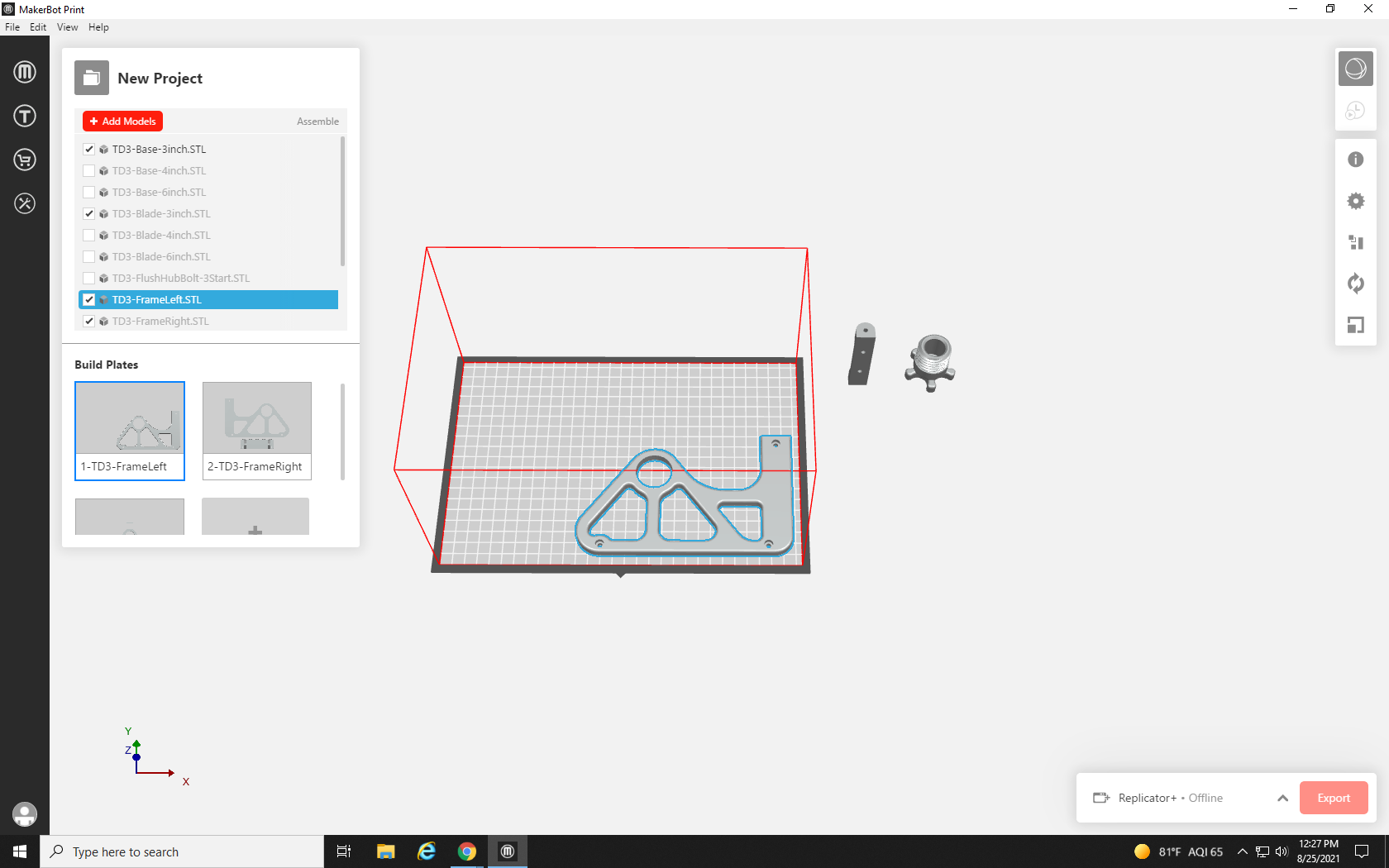Open the View menu

tap(68, 27)
